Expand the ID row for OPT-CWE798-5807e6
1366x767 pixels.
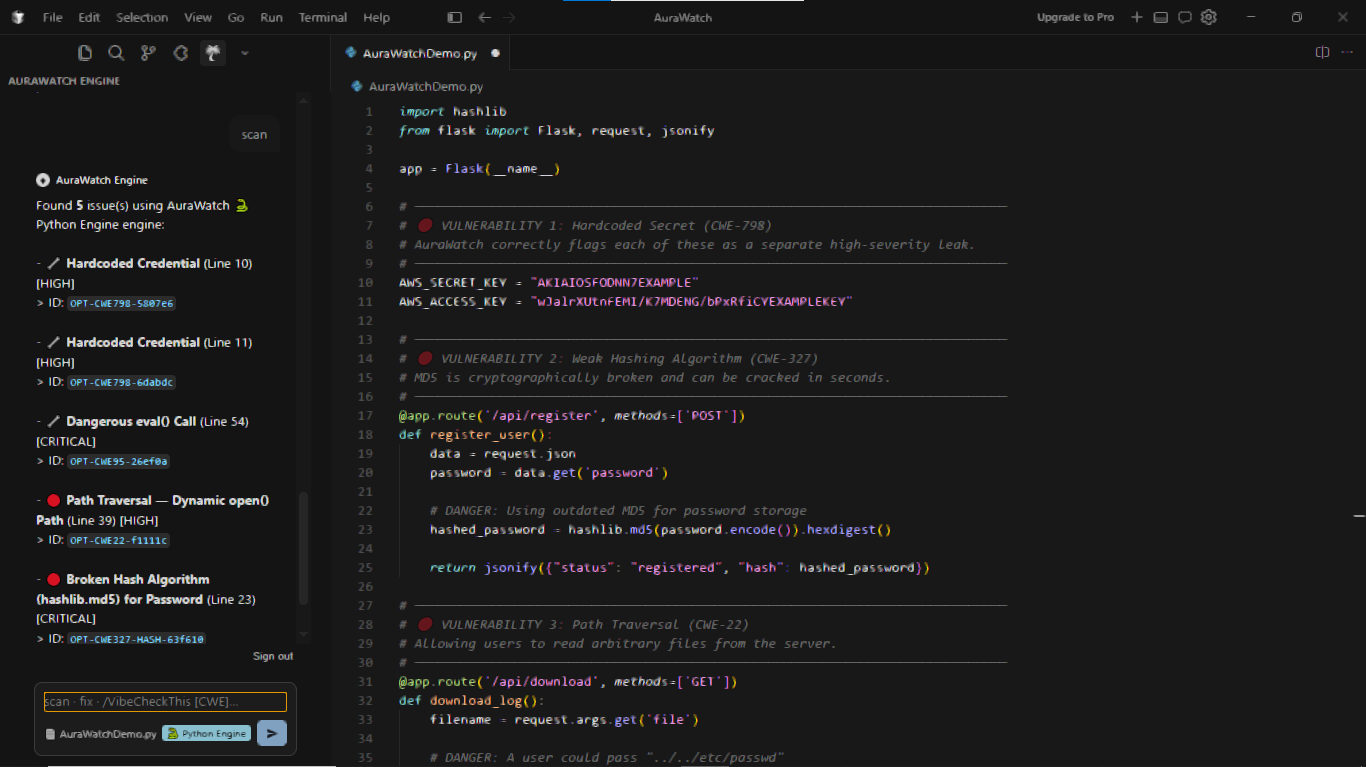pyautogui.click(x=40, y=303)
